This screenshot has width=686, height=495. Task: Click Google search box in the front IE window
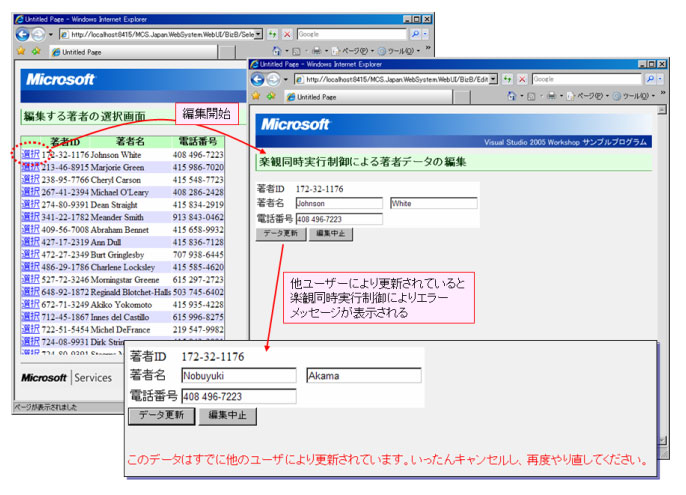[587, 79]
